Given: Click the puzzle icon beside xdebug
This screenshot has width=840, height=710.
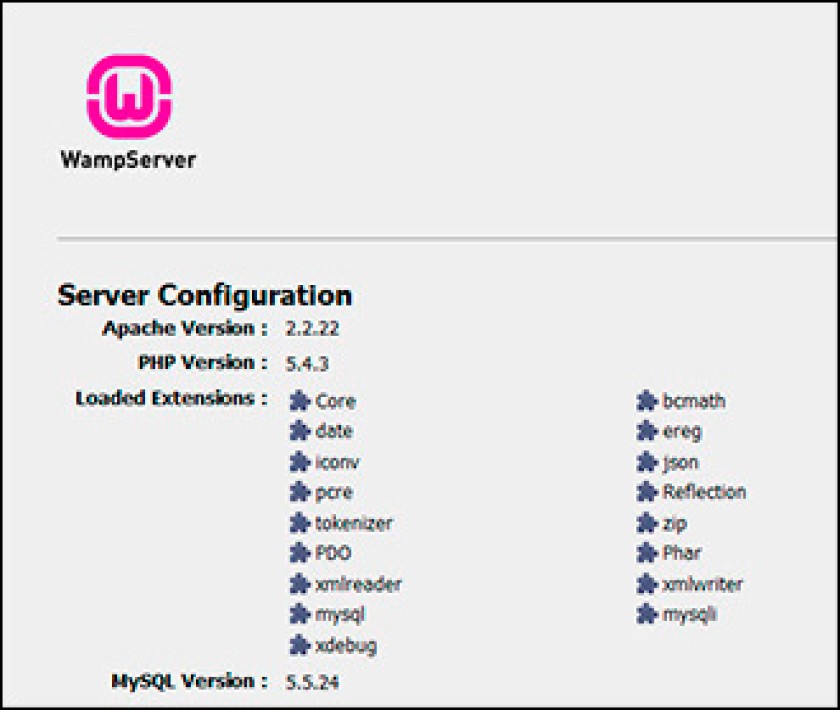Looking at the screenshot, I should point(300,645).
